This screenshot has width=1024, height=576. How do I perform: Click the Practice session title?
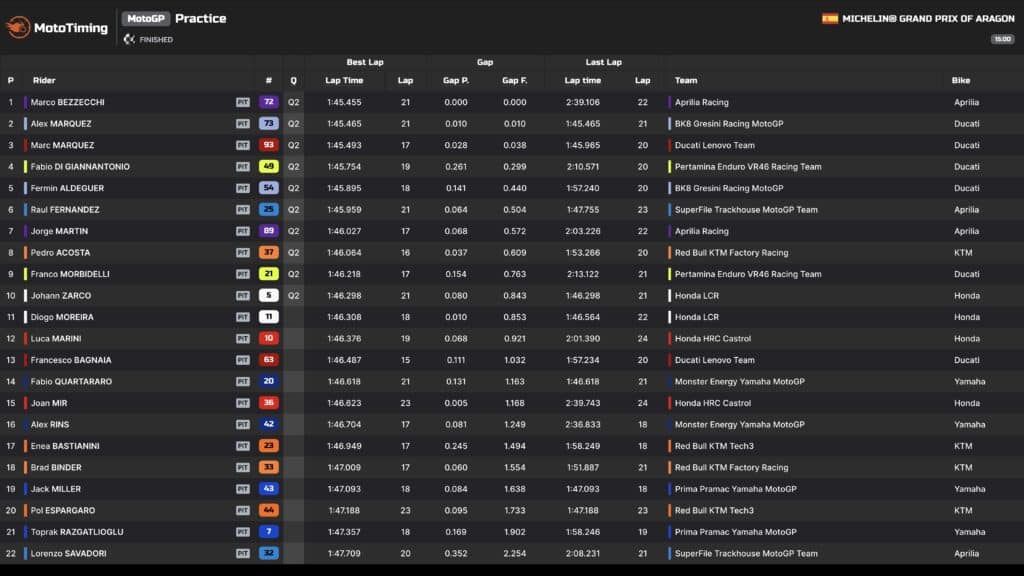coord(200,19)
